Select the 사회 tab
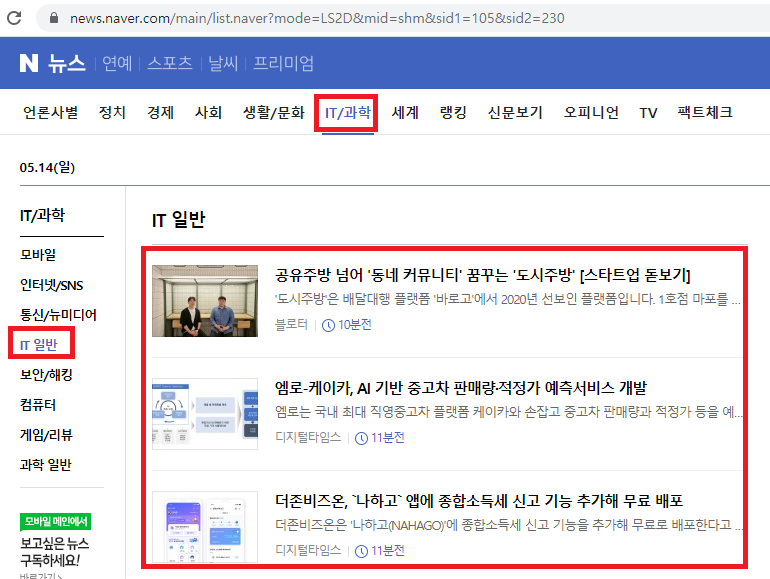The image size is (770, 579). (208, 112)
